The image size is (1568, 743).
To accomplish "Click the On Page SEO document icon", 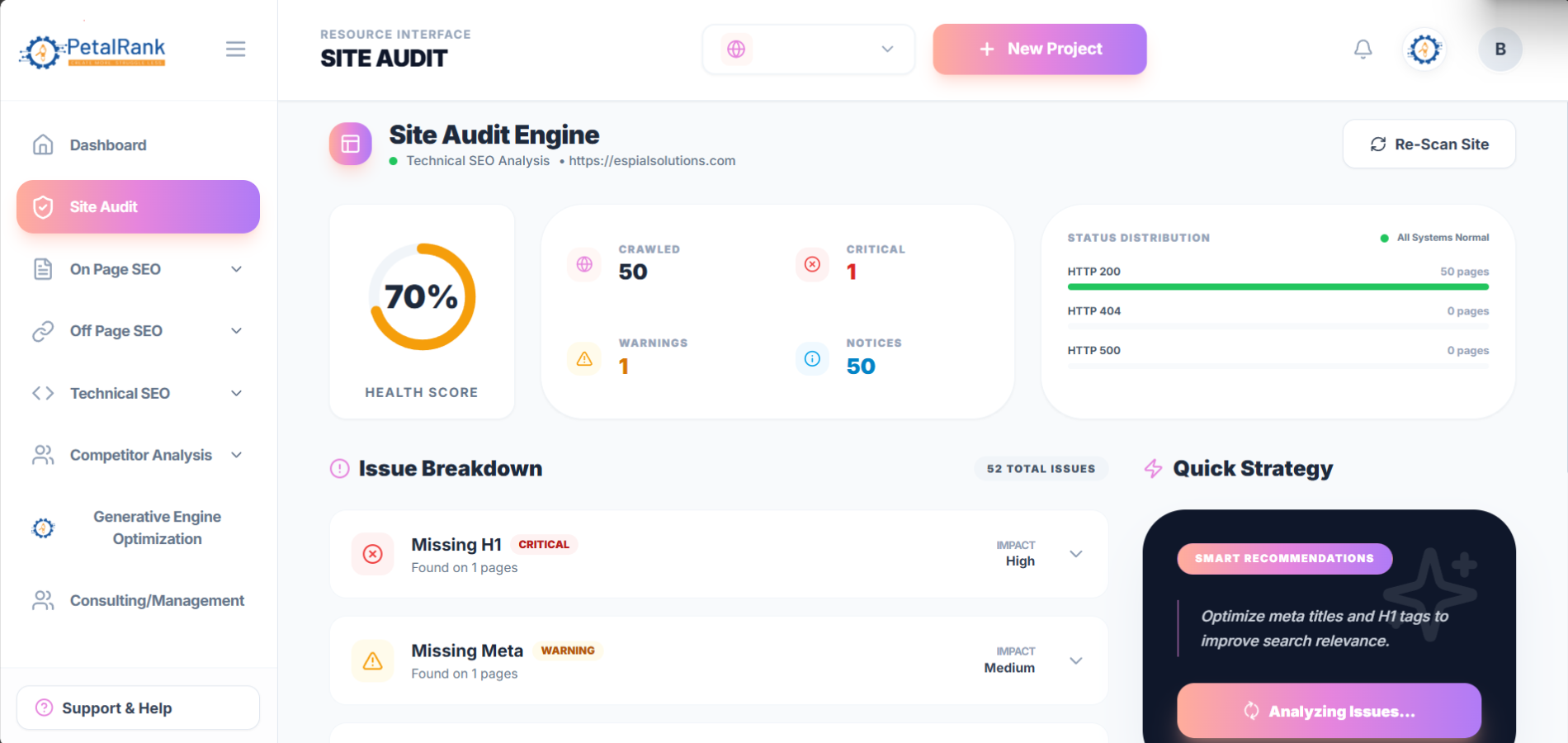I will 43,269.
